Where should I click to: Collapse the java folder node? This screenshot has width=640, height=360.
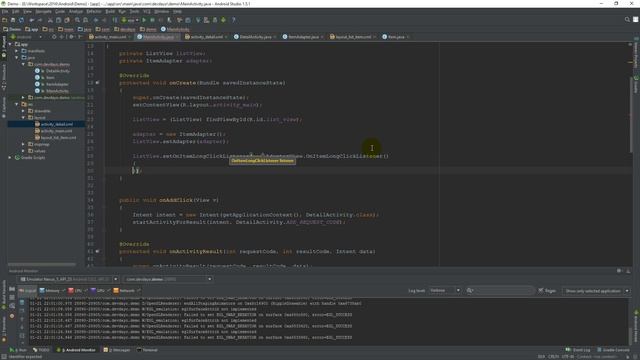[17, 58]
